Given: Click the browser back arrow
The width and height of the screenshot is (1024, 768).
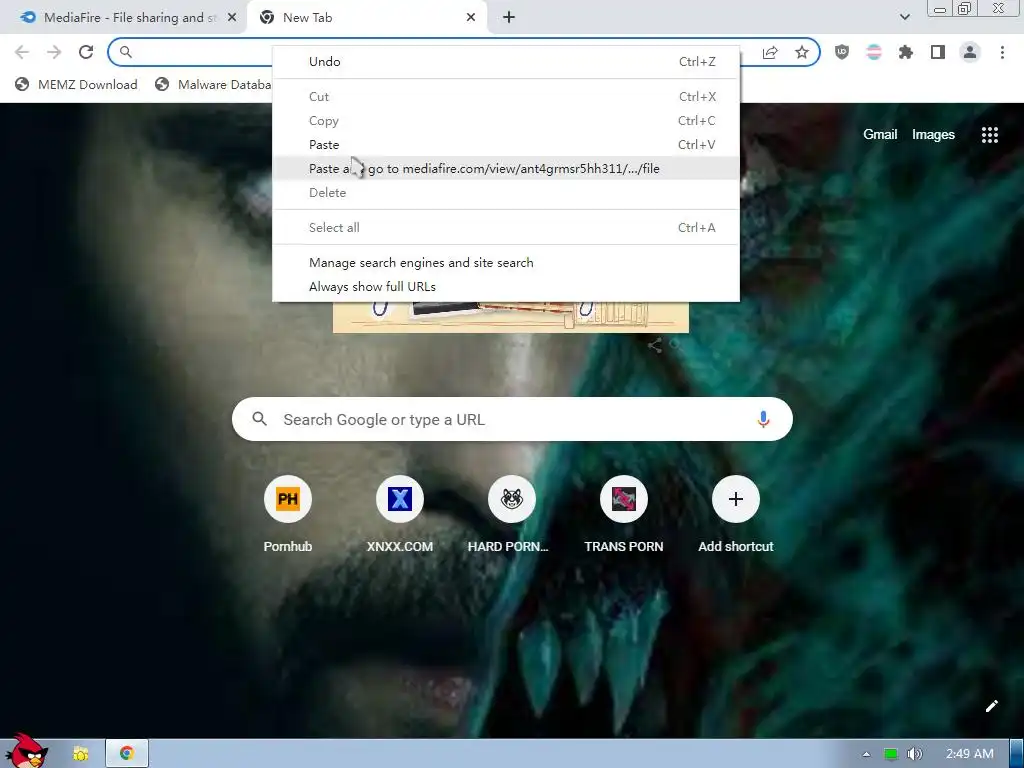Looking at the screenshot, I should [x=22, y=52].
